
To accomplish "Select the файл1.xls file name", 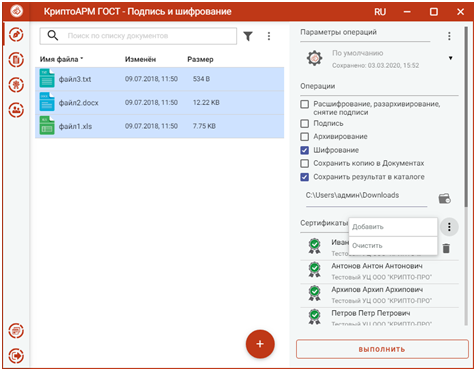I will tap(75, 126).
